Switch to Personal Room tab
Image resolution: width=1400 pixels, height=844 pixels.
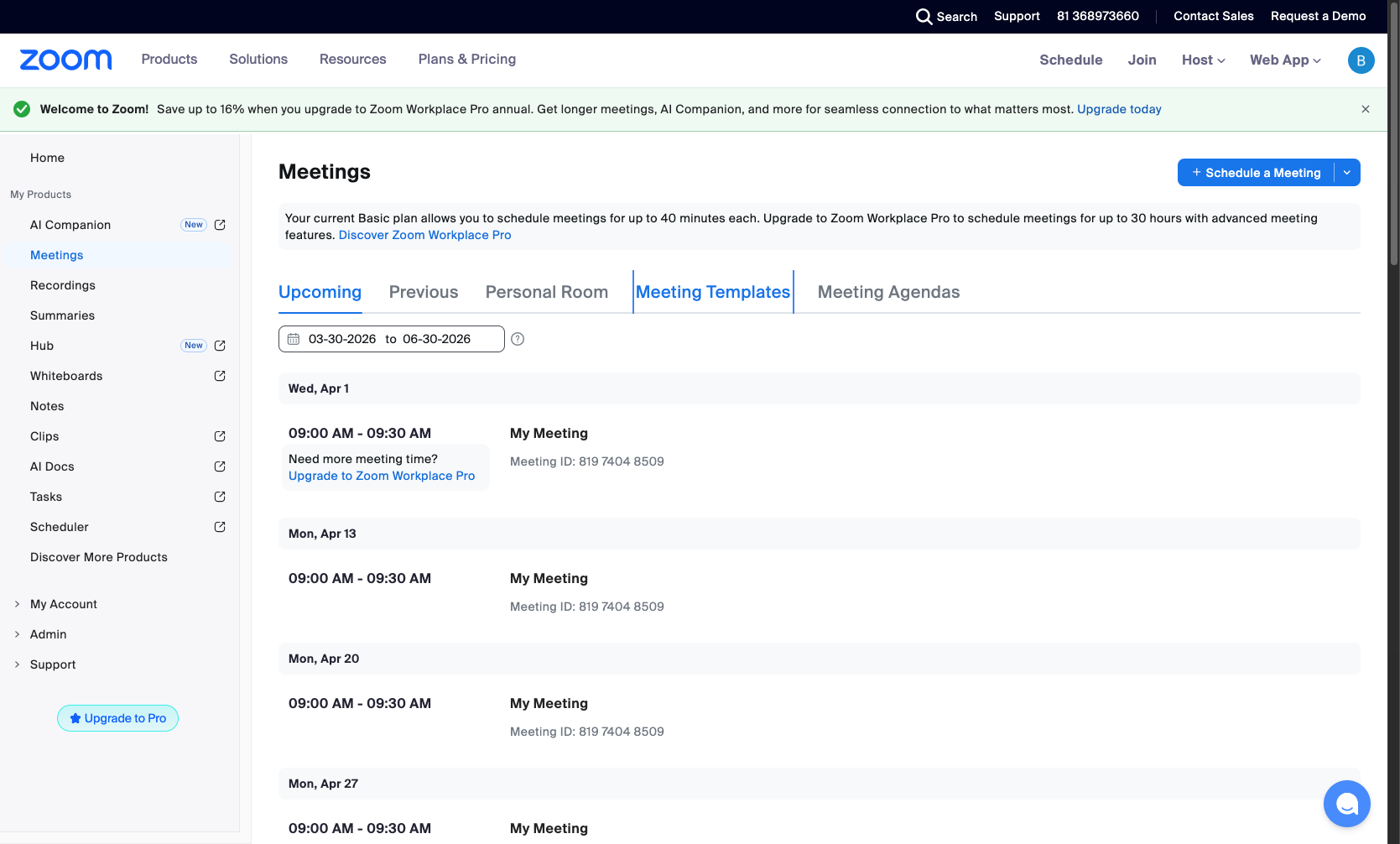pyautogui.click(x=547, y=292)
